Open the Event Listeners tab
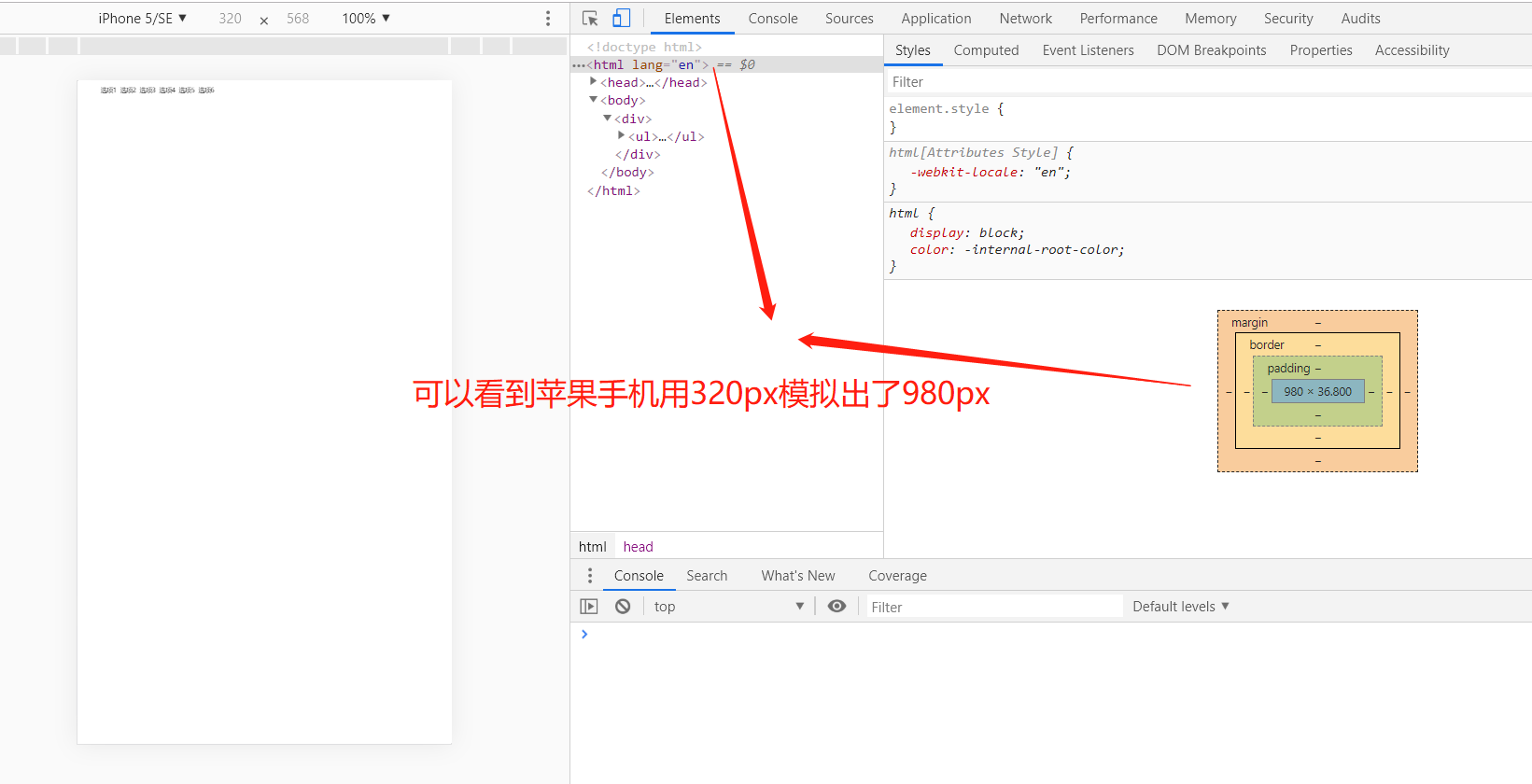This screenshot has width=1532, height=784. point(1089,50)
